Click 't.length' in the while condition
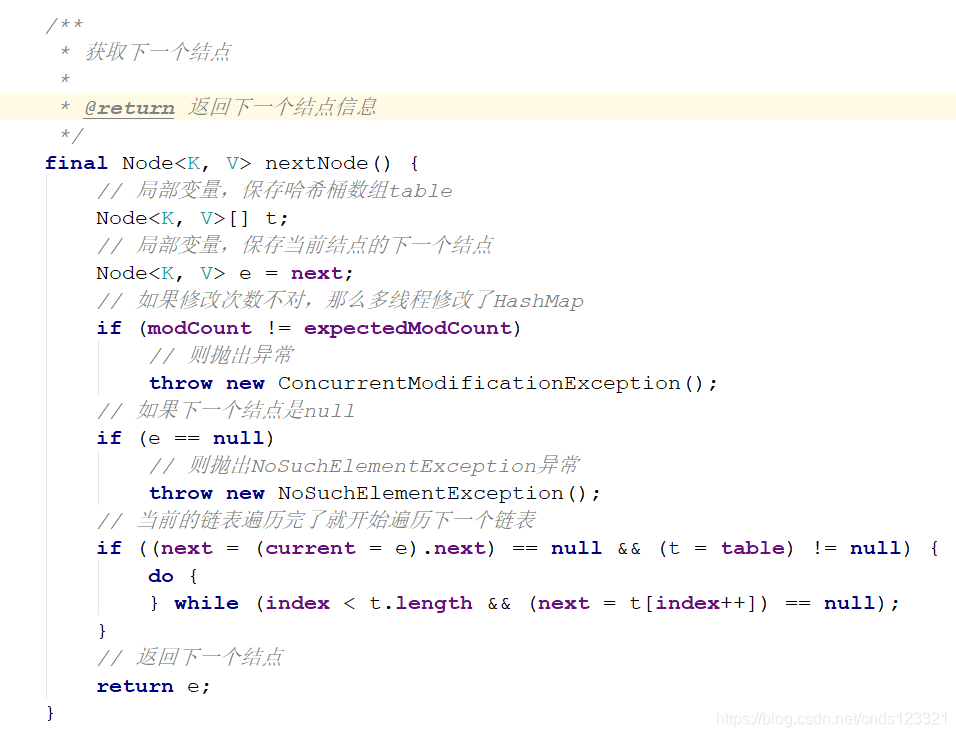Screen dimensions: 956x737 421,603
